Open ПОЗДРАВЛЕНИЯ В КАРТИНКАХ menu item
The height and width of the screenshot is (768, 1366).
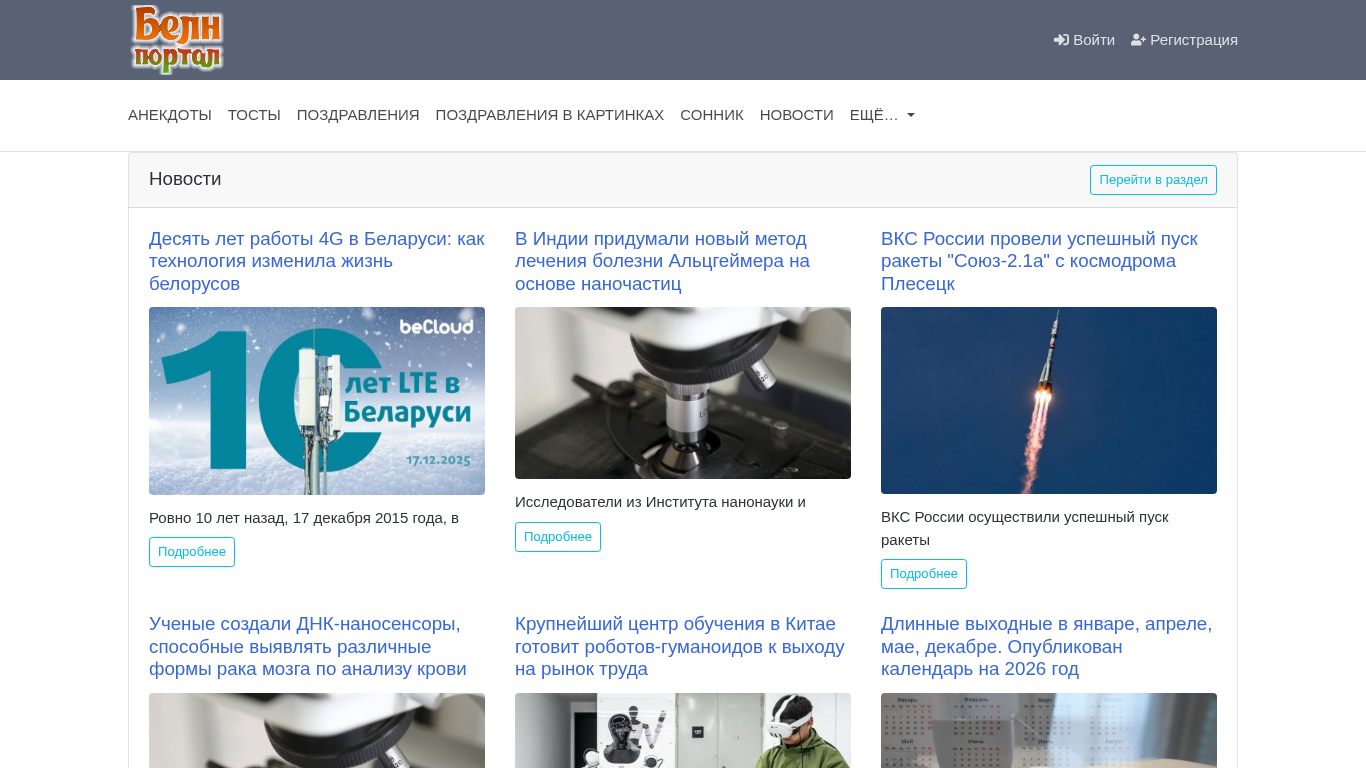point(549,115)
